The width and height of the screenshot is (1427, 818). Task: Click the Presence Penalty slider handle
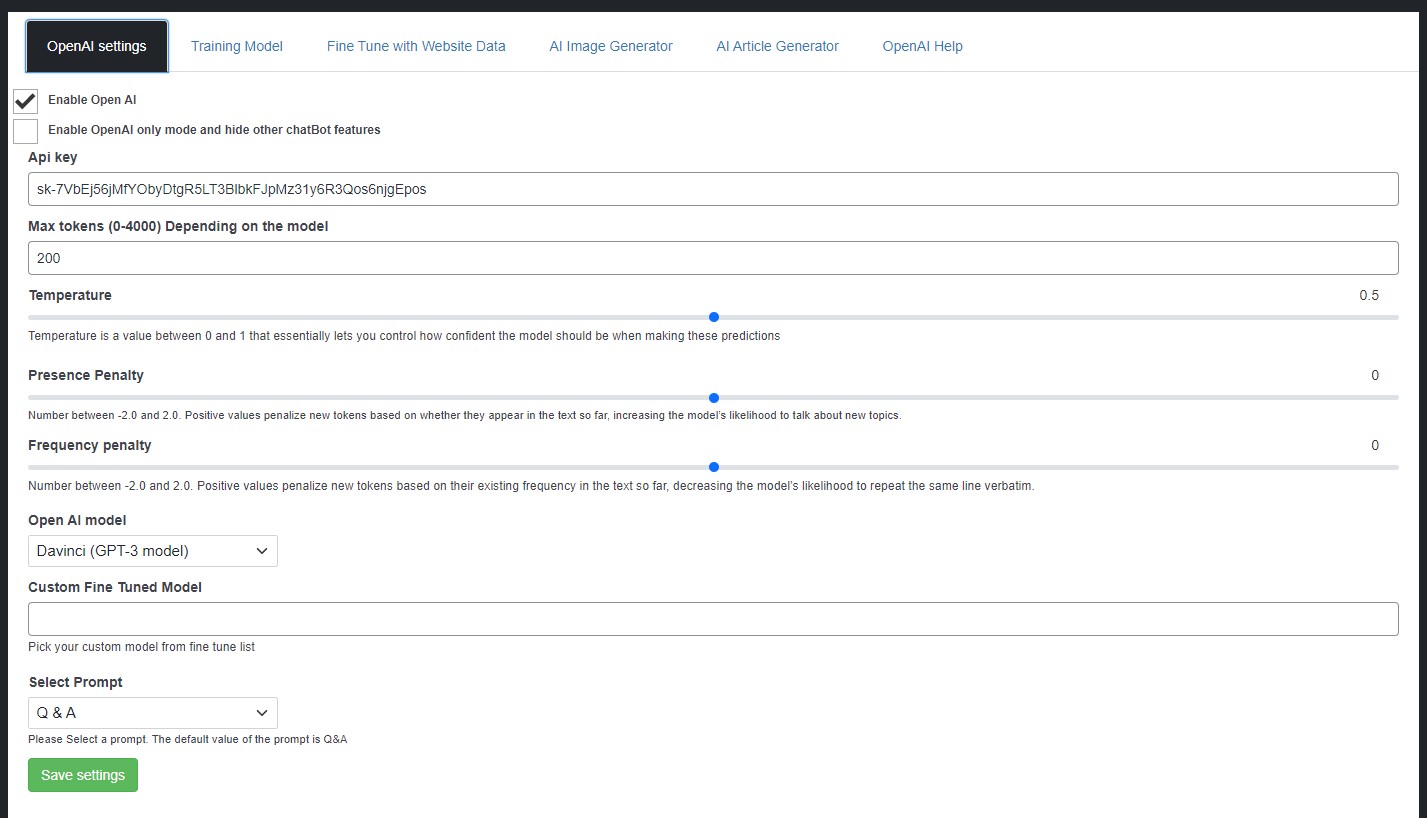(714, 397)
